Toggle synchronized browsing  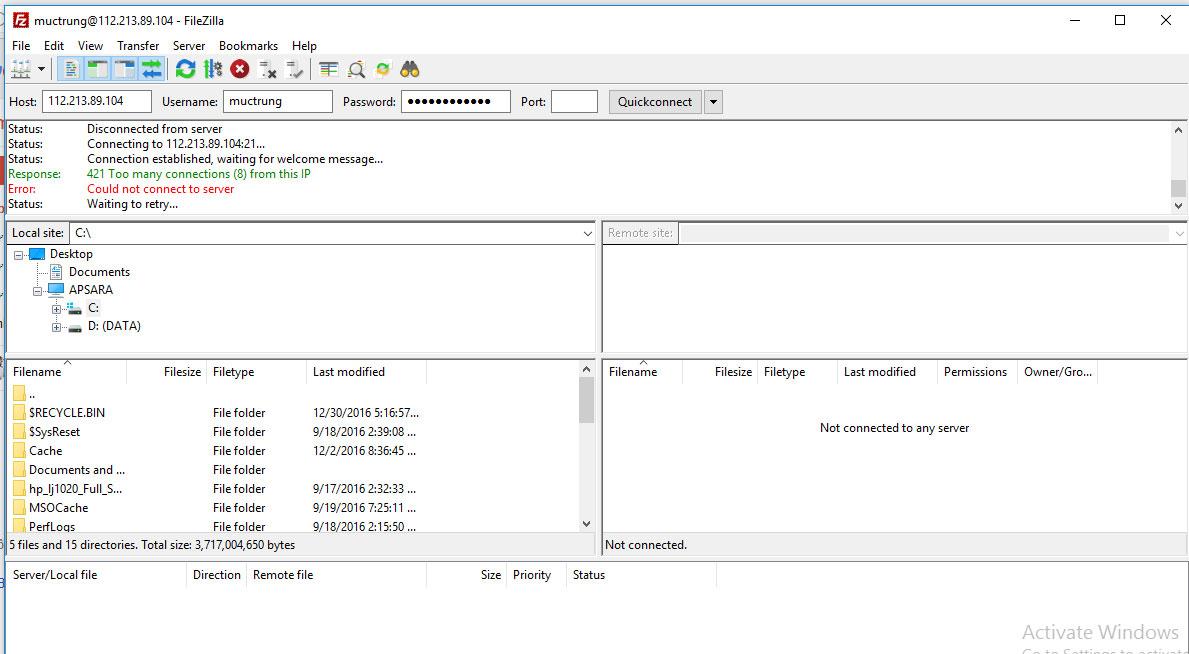coord(383,70)
